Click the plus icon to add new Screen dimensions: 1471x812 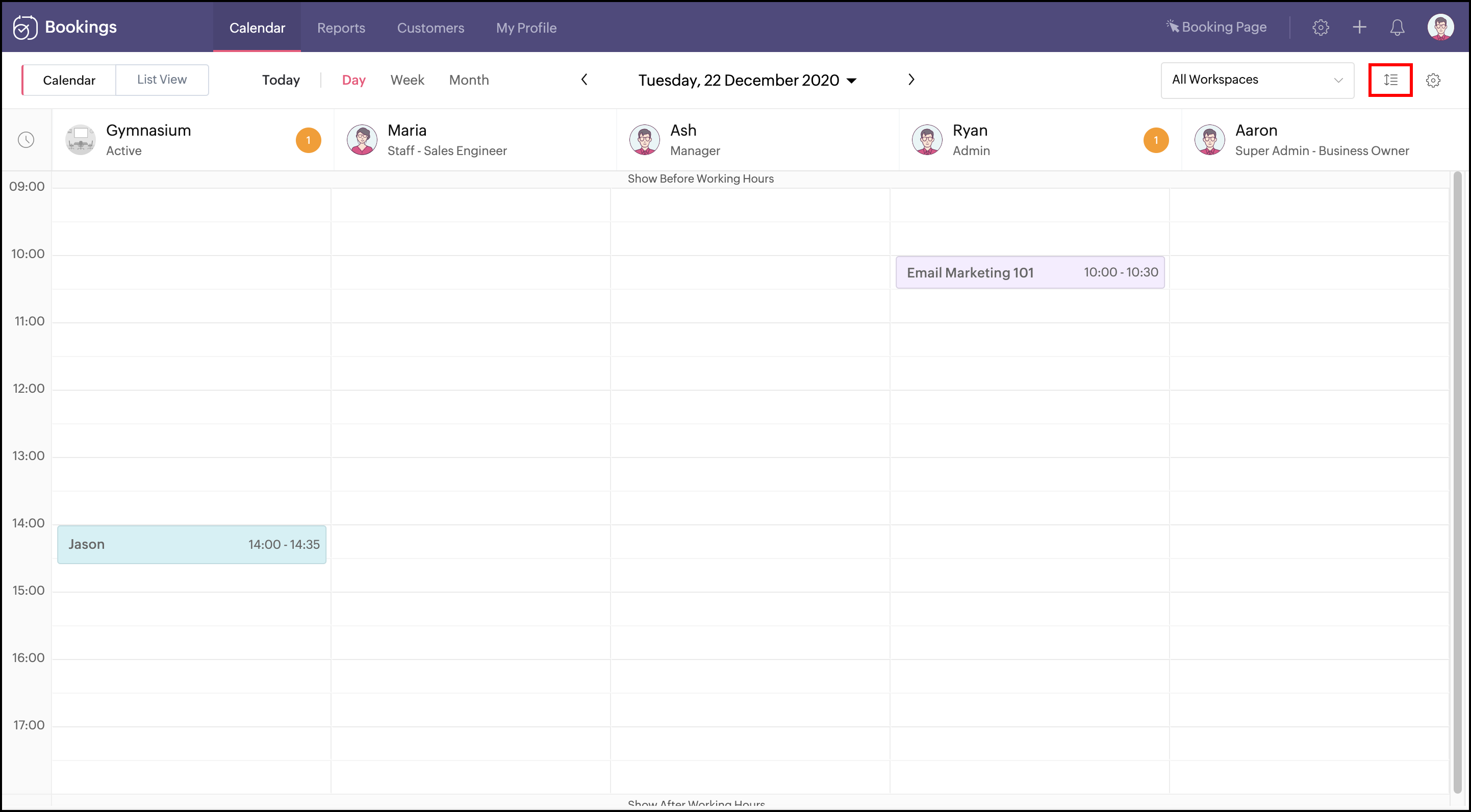pyautogui.click(x=1359, y=28)
